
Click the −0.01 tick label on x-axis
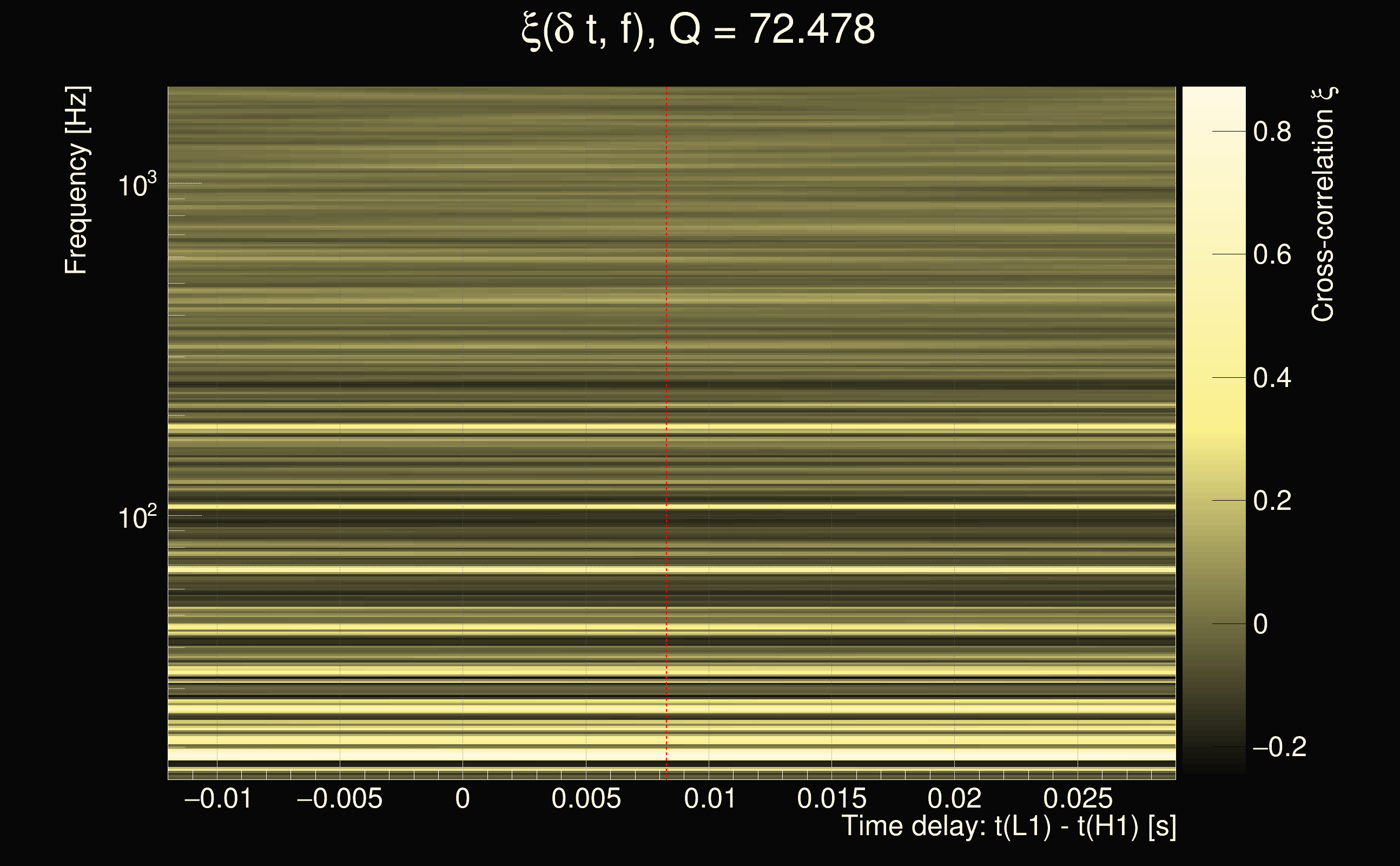(217, 798)
